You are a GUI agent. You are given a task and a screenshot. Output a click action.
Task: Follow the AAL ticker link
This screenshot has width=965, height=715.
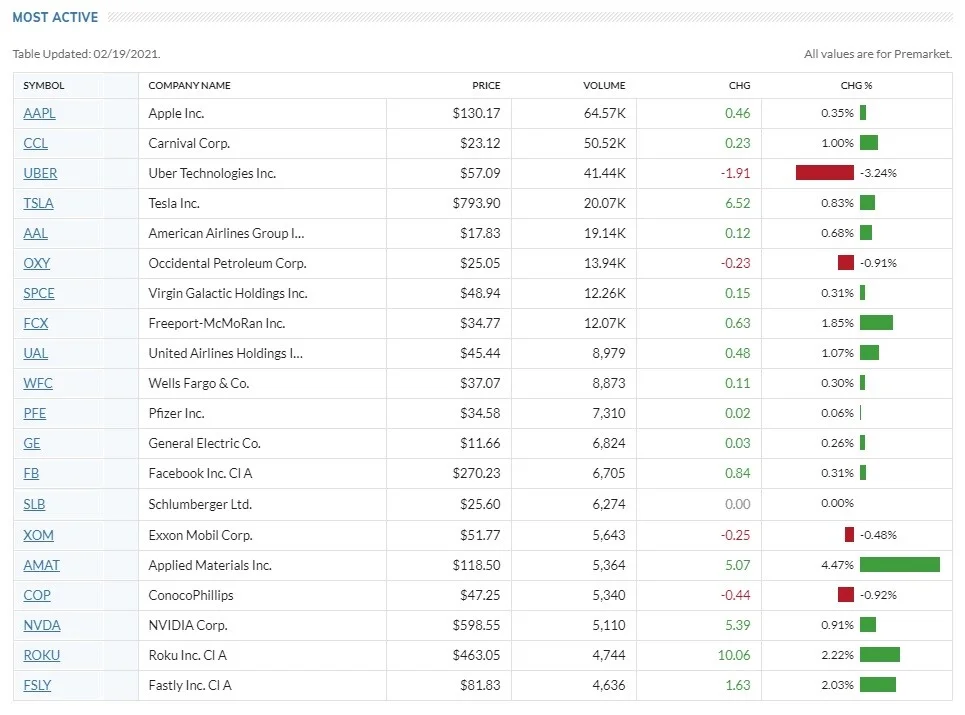(36, 233)
